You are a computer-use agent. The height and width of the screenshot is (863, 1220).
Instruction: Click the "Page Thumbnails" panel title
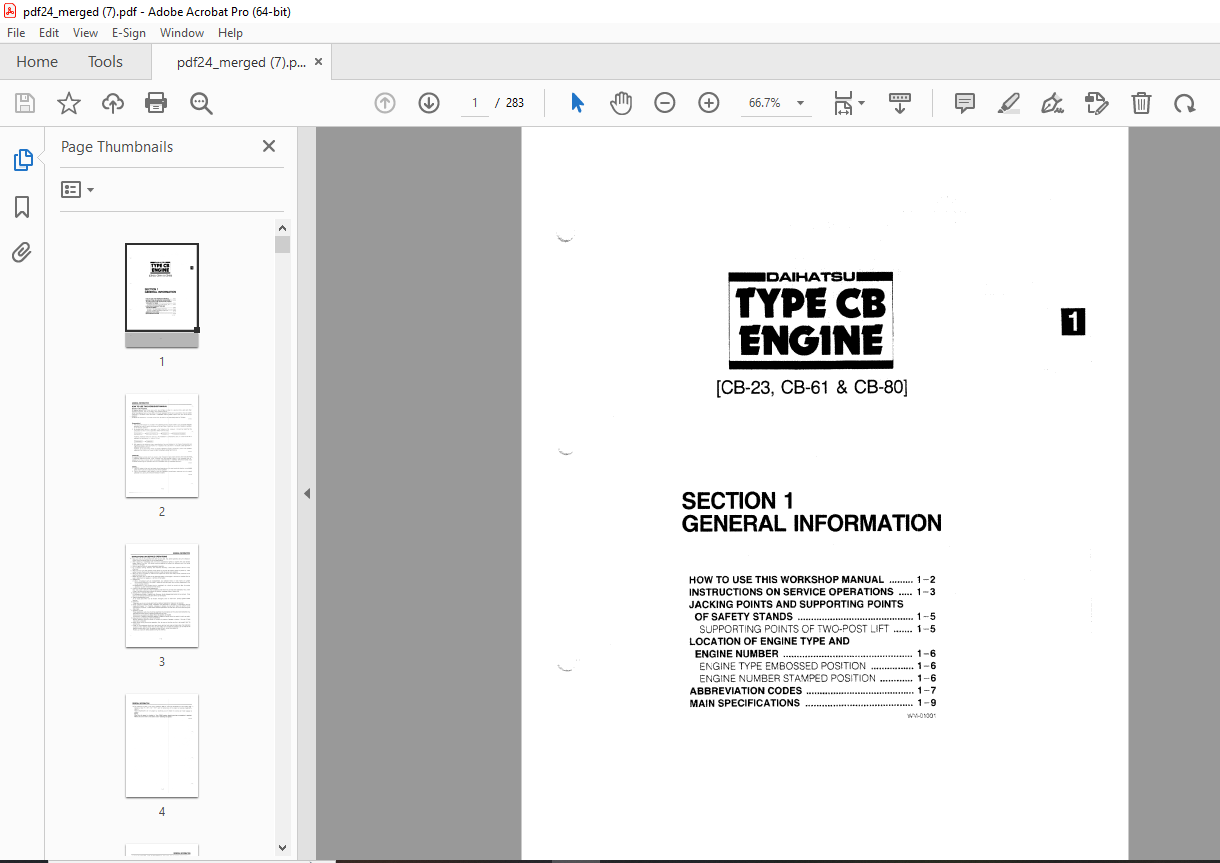117,146
